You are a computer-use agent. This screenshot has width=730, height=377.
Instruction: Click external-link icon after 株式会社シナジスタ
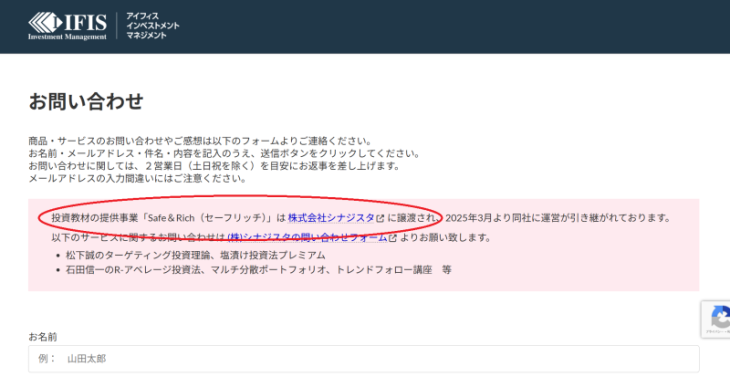pos(380,218)
